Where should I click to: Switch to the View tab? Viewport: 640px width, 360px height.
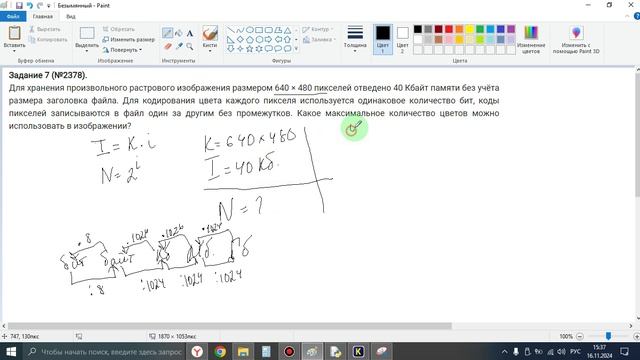pos(71,16)
